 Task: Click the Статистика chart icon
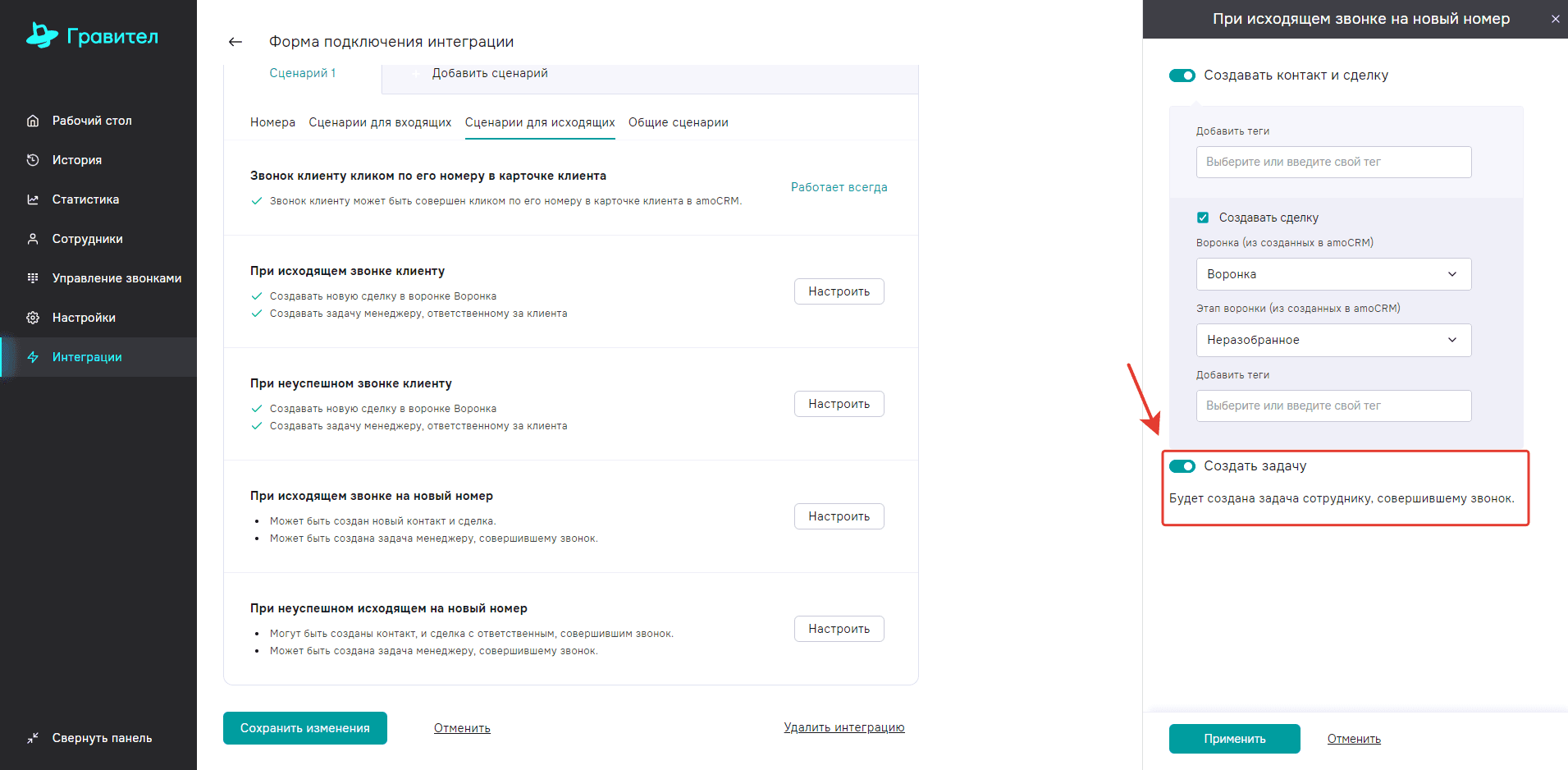(33, 199)
